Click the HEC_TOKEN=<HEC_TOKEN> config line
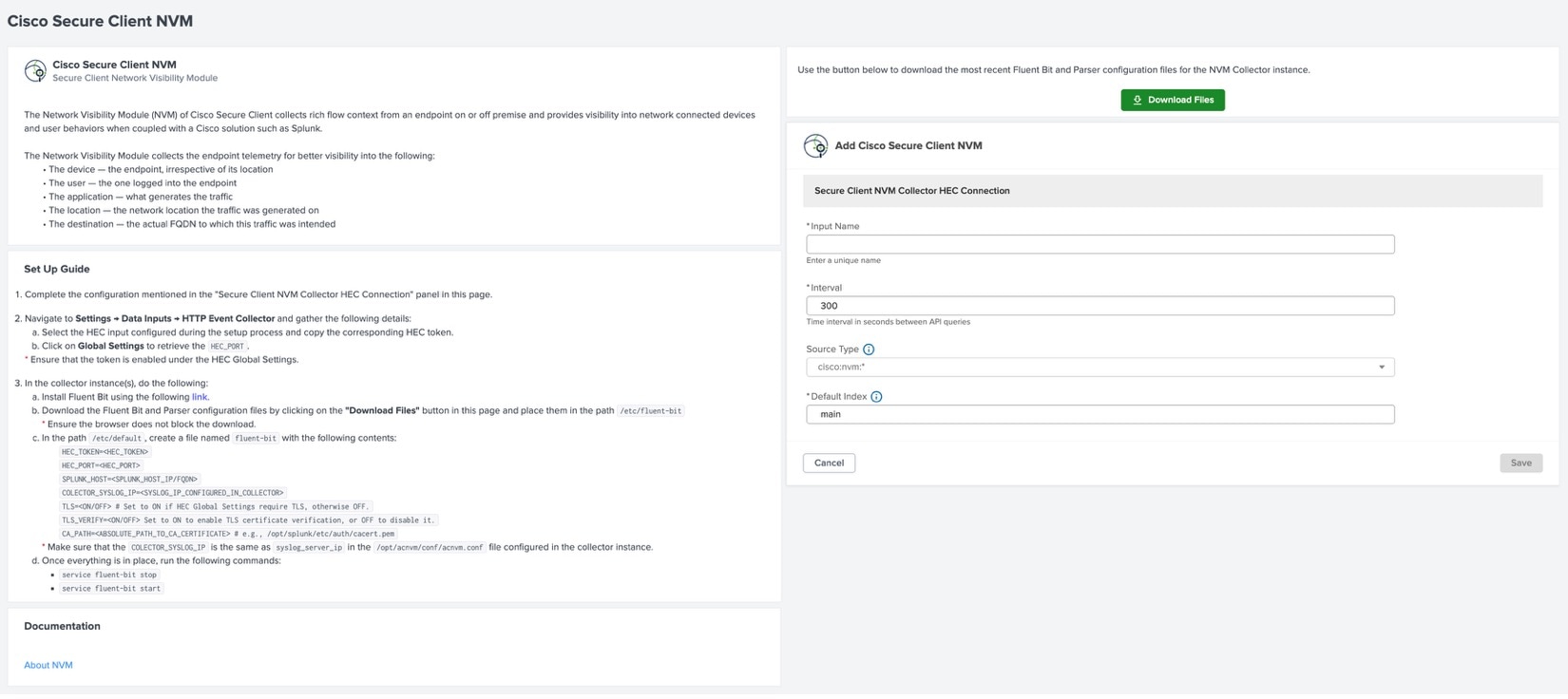 (105, 452)
